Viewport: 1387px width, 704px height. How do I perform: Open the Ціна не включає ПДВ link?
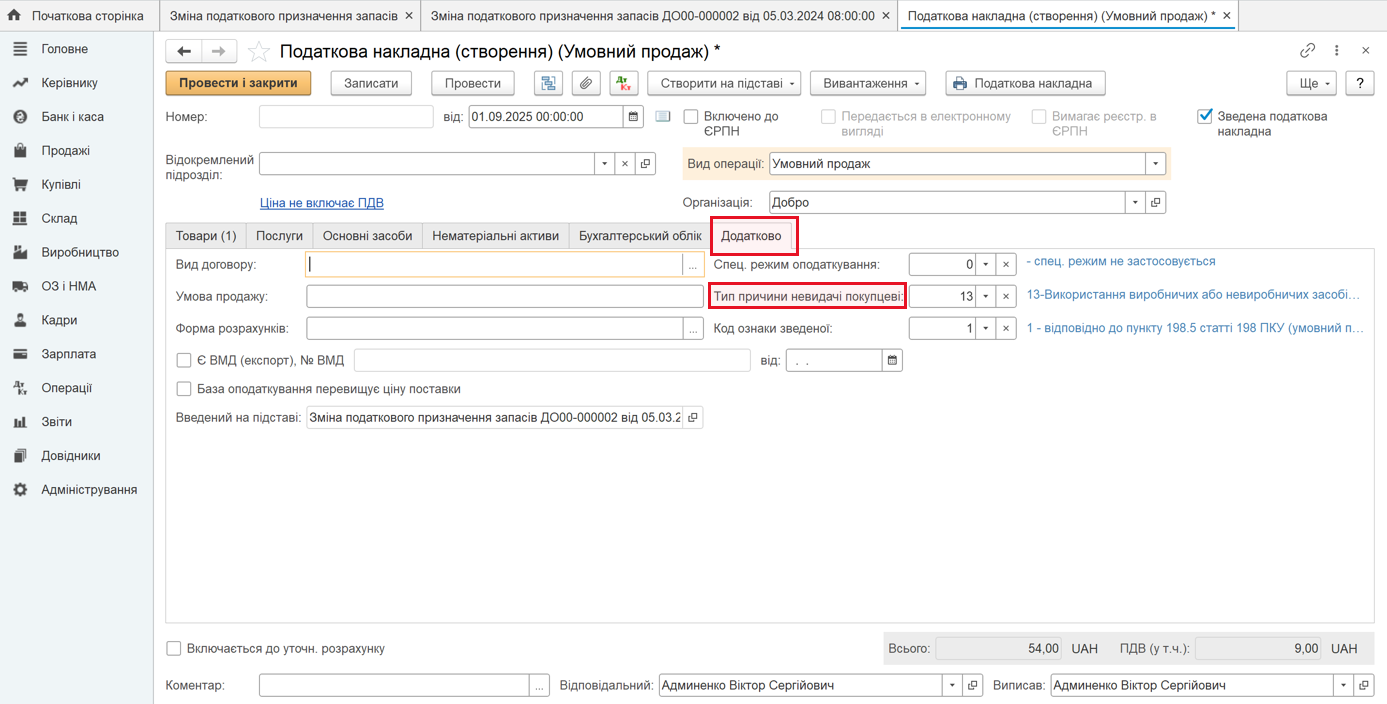click(322, 203)
